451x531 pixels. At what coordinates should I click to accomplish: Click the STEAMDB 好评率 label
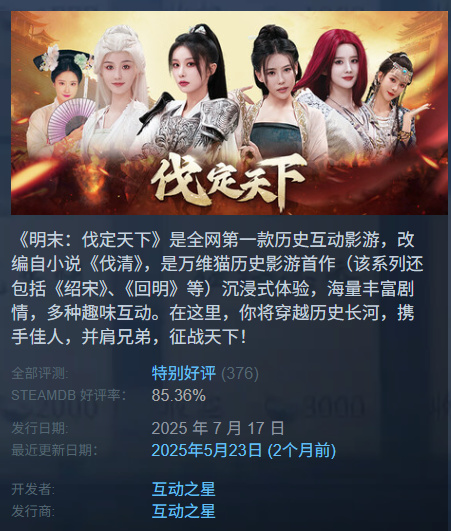(69, 395)
